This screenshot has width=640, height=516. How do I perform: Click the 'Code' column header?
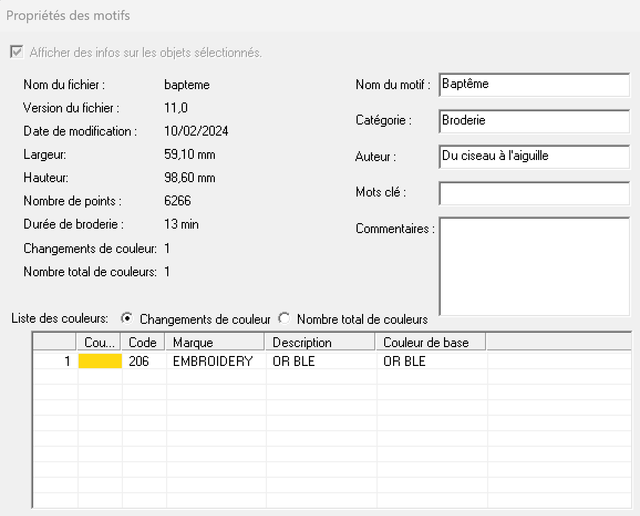tap(144, 343)
